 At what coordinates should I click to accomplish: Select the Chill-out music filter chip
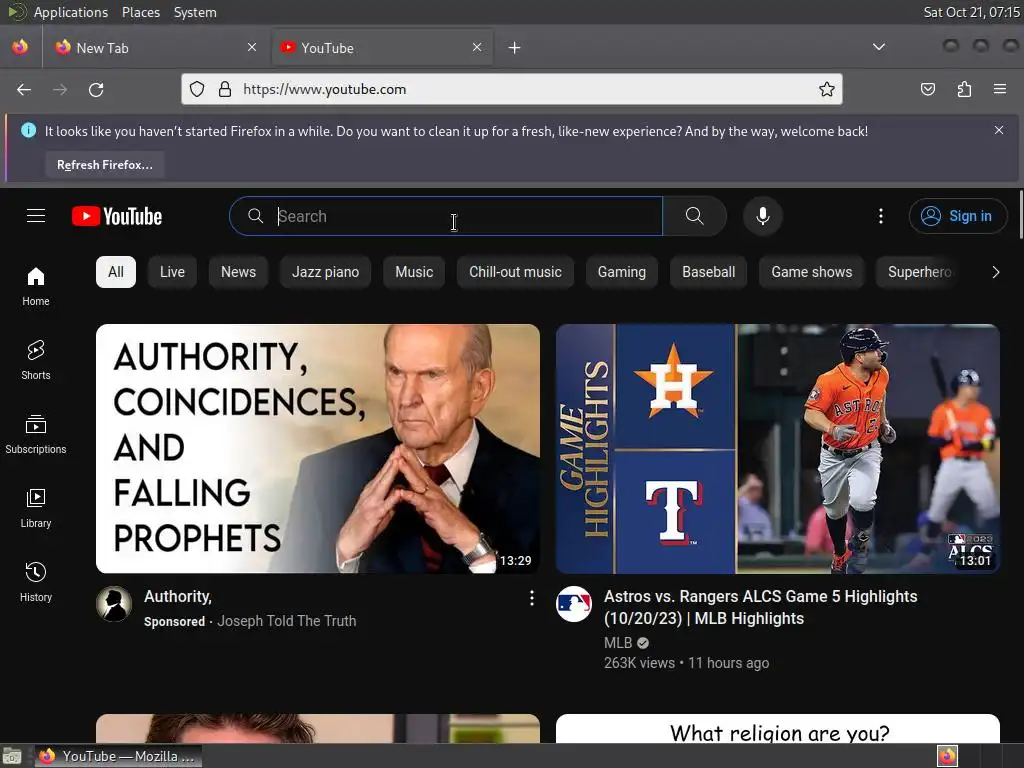pyautogui.click(x=515, y=272)
